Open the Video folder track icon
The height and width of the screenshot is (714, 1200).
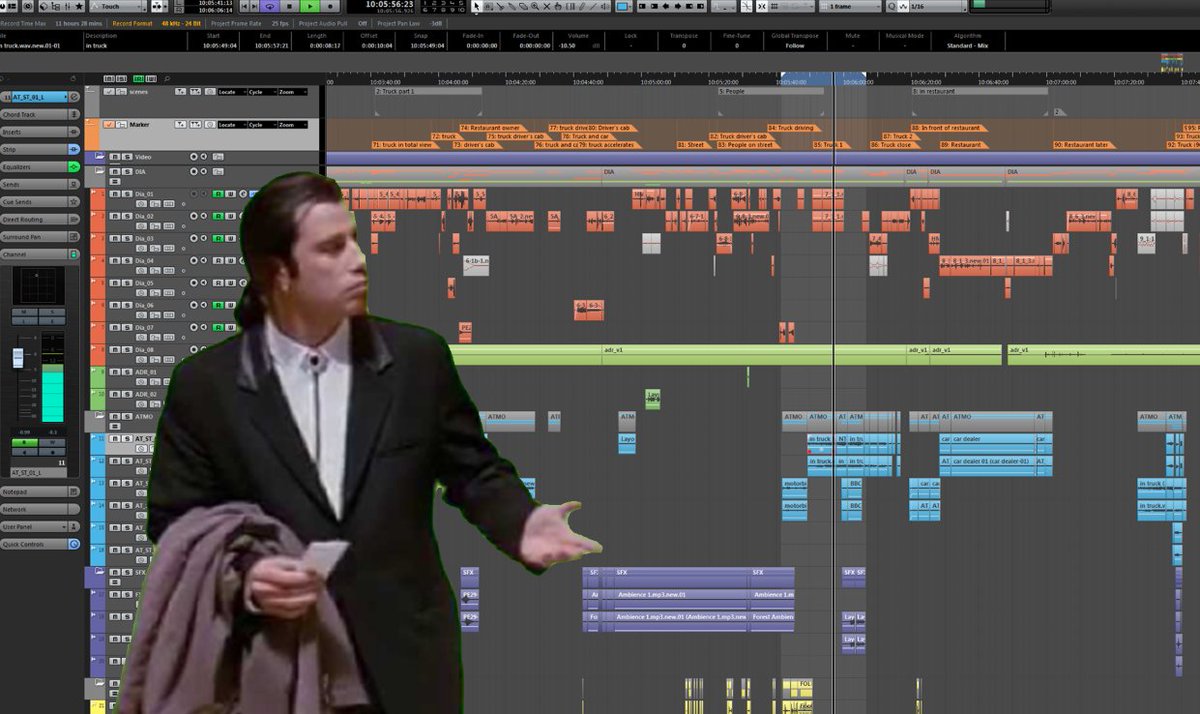point(99,156)
